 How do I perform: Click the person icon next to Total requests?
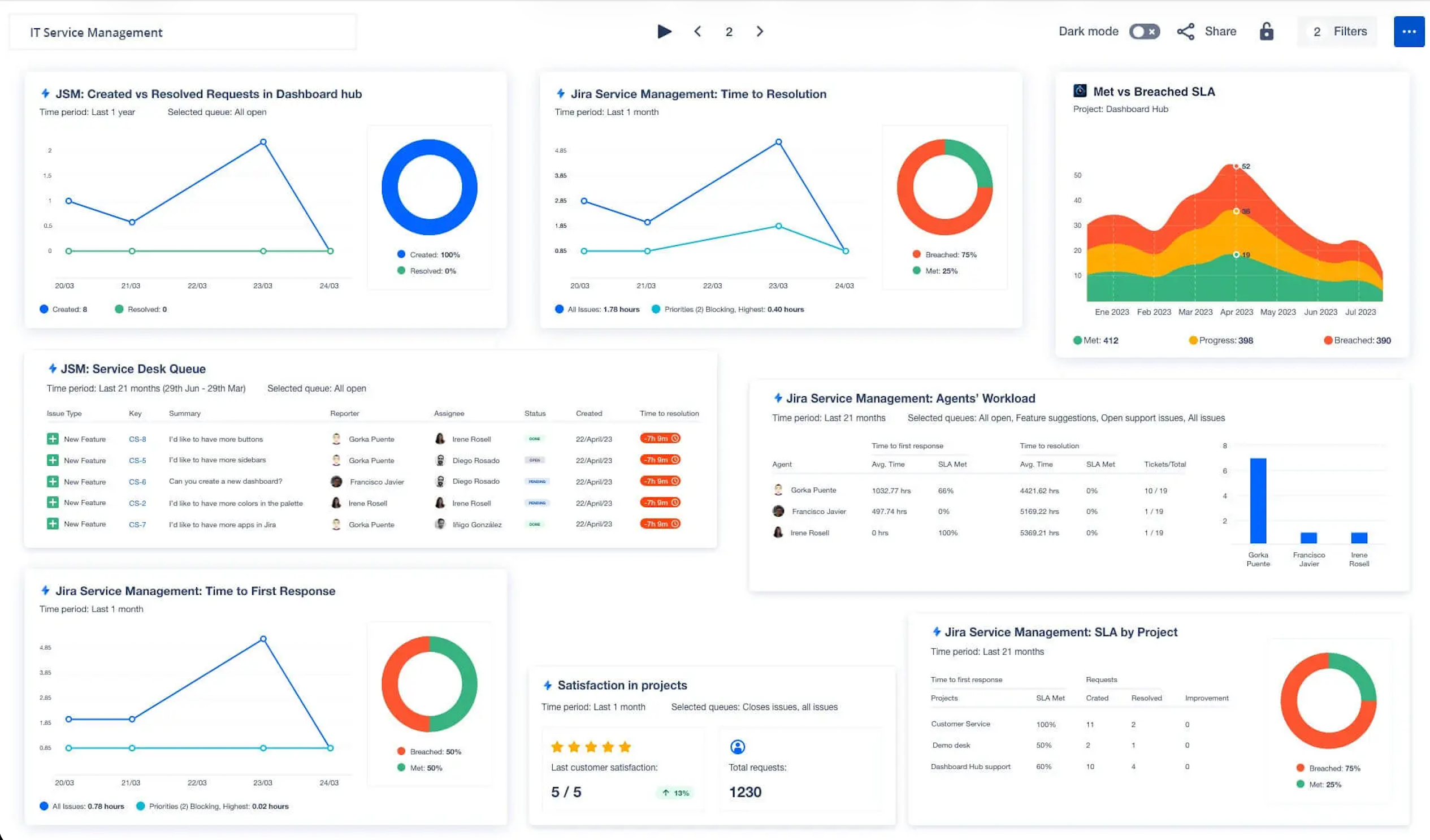click(x=738, y=746)
